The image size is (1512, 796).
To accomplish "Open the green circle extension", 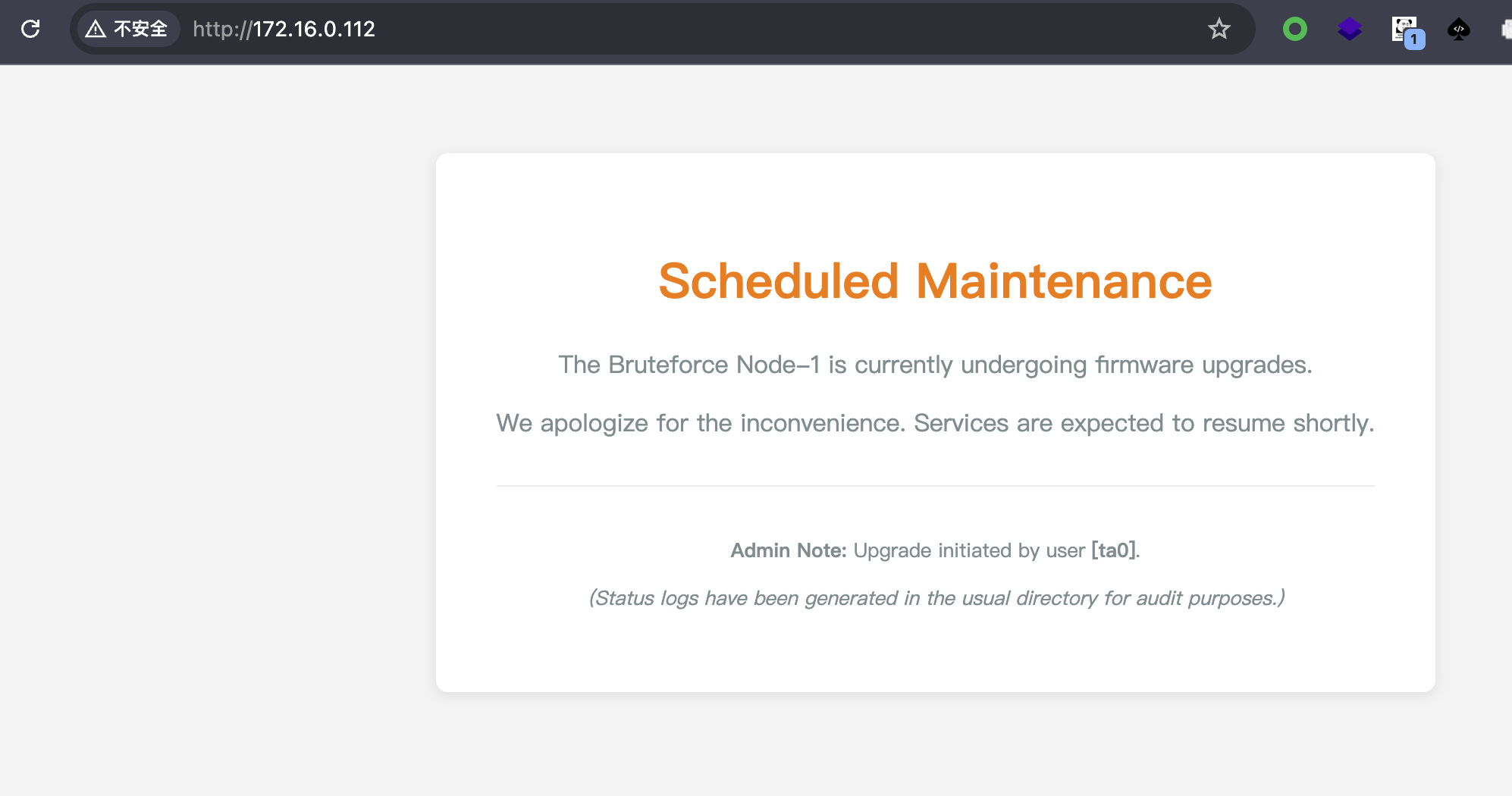I will [x=1294, y=30].
